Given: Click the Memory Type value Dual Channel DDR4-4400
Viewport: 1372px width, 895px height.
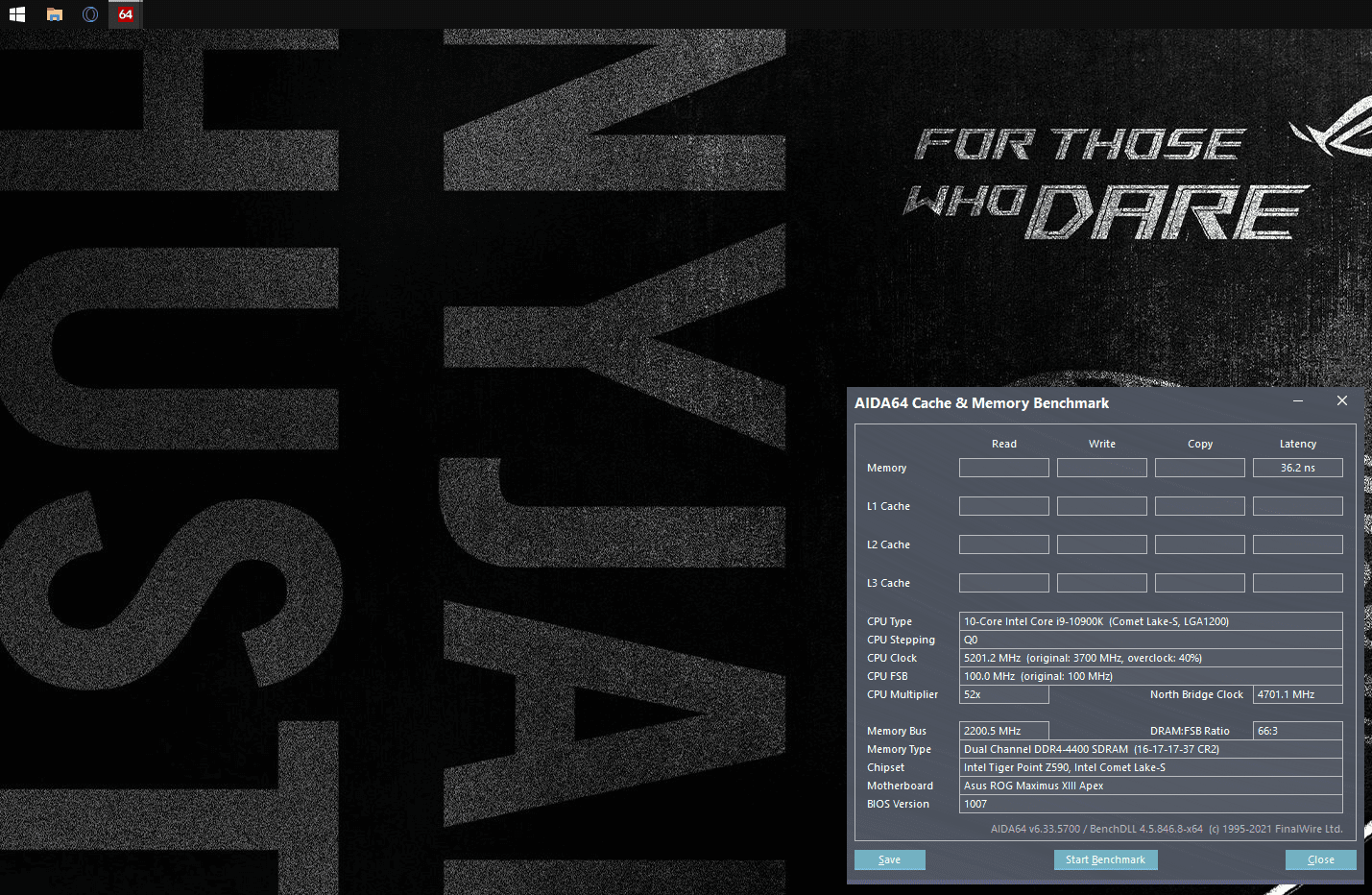Looking at the screenshot, I should click(x=1151, y=749).
